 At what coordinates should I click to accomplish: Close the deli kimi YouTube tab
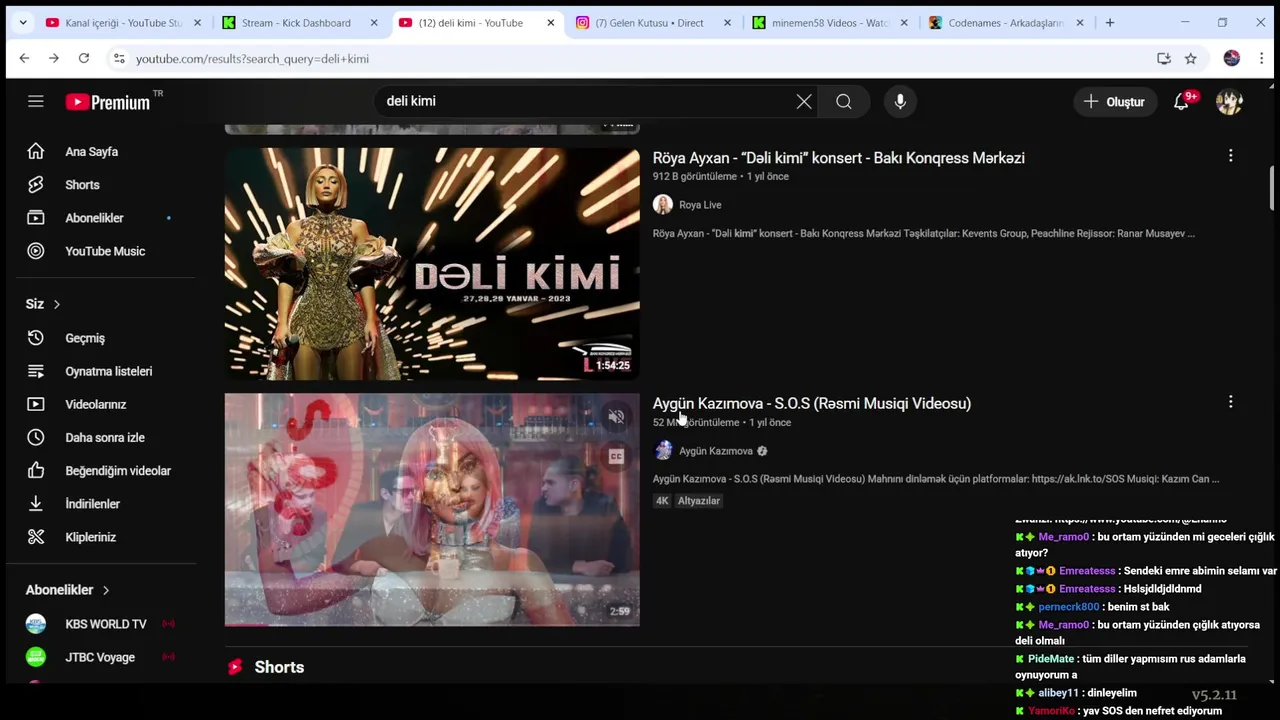pos(550,23)
